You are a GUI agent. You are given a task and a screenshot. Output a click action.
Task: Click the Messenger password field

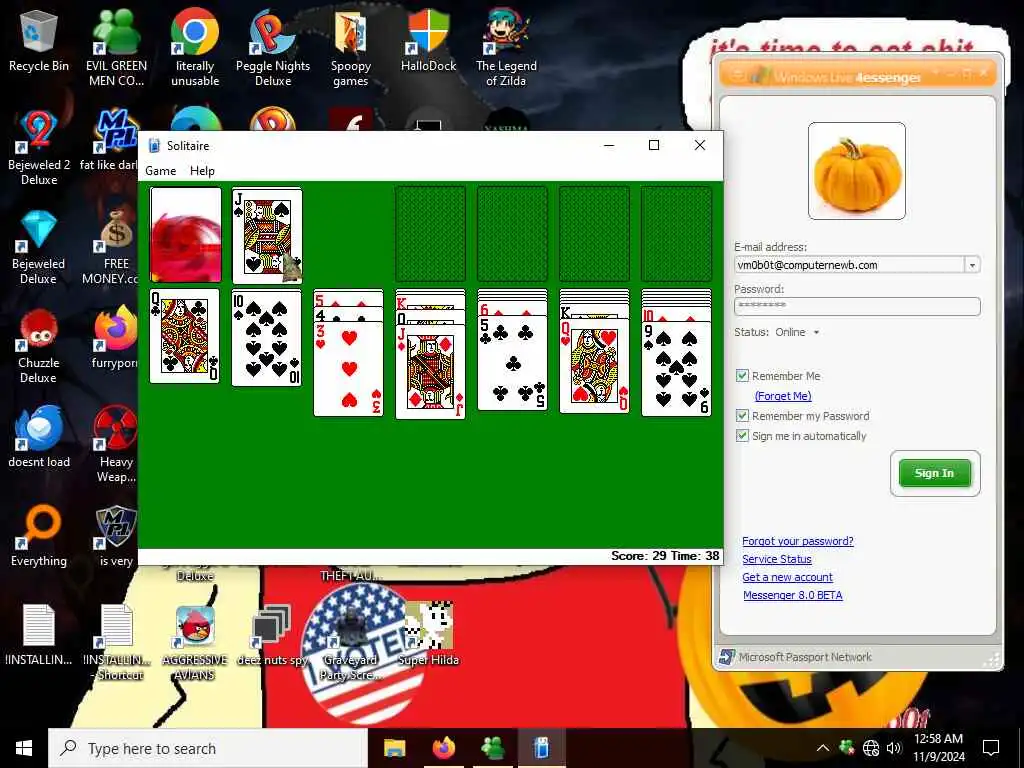click(x=857, y=306)
